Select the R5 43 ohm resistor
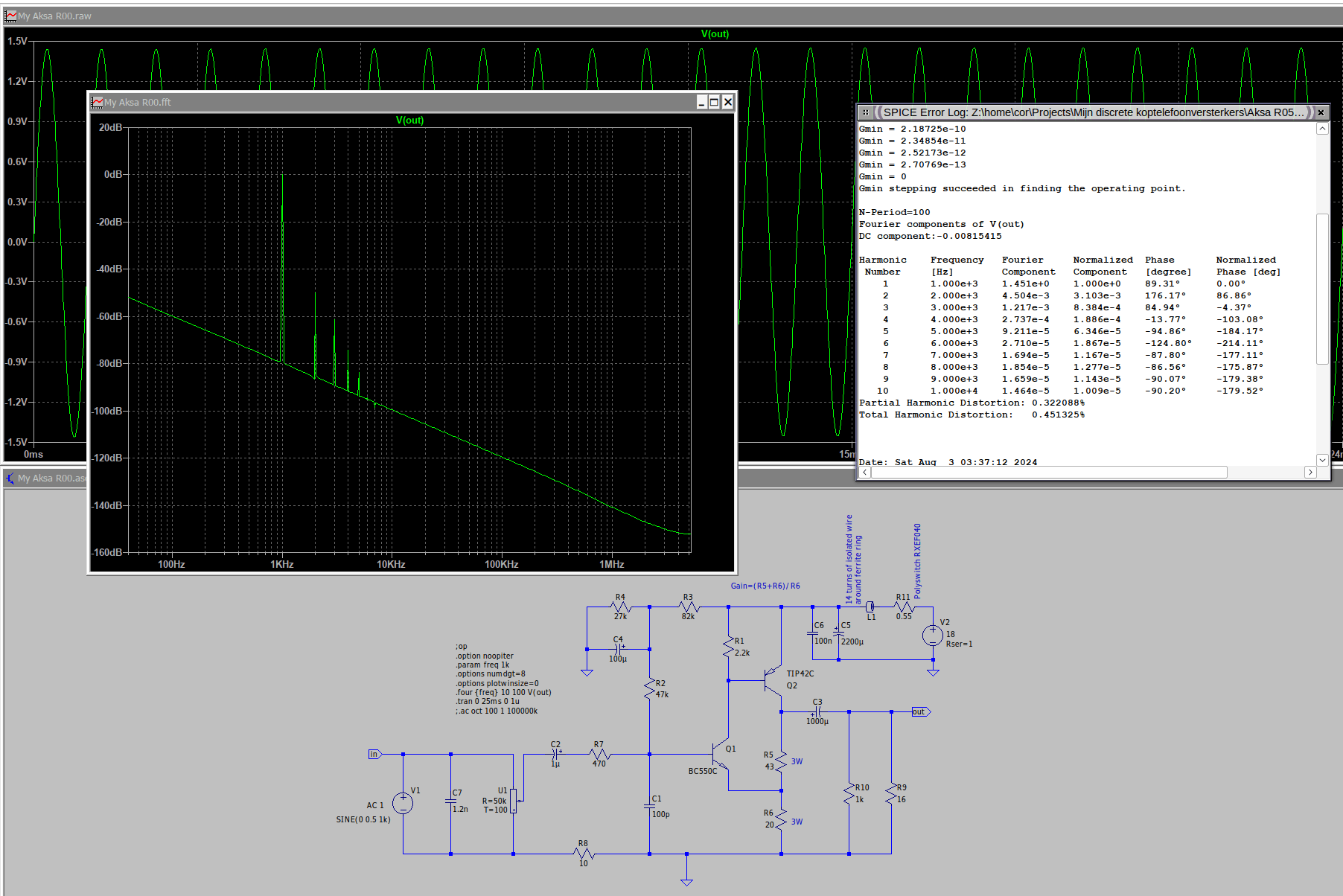The height and width of the screenshot is (896, 1343). point(781,761)
